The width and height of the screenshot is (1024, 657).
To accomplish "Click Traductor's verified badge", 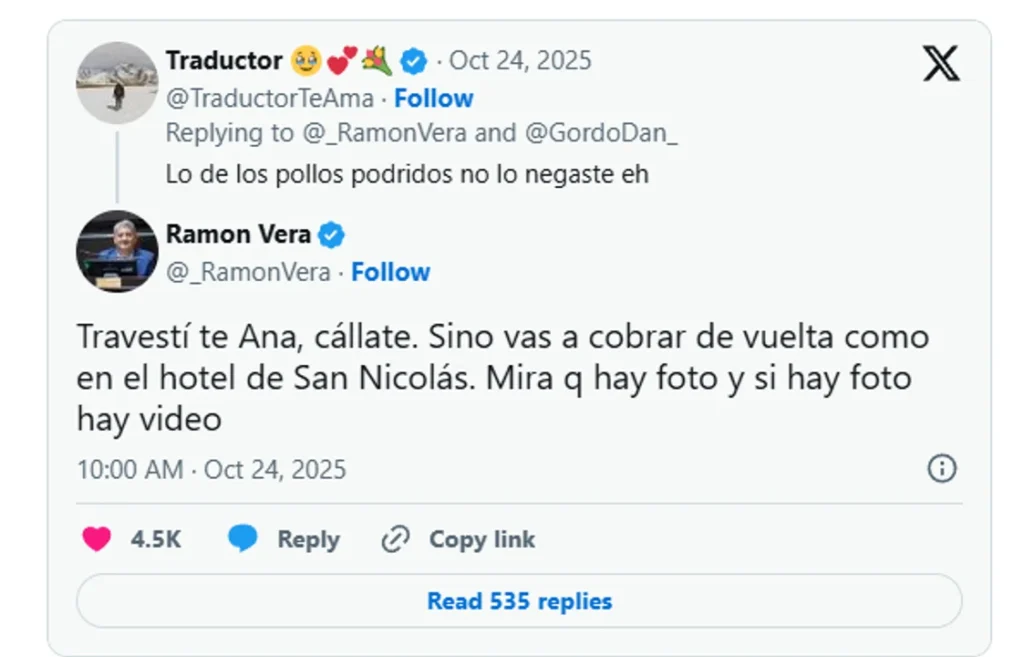I will pyautogui.click(x=413, y=61).
